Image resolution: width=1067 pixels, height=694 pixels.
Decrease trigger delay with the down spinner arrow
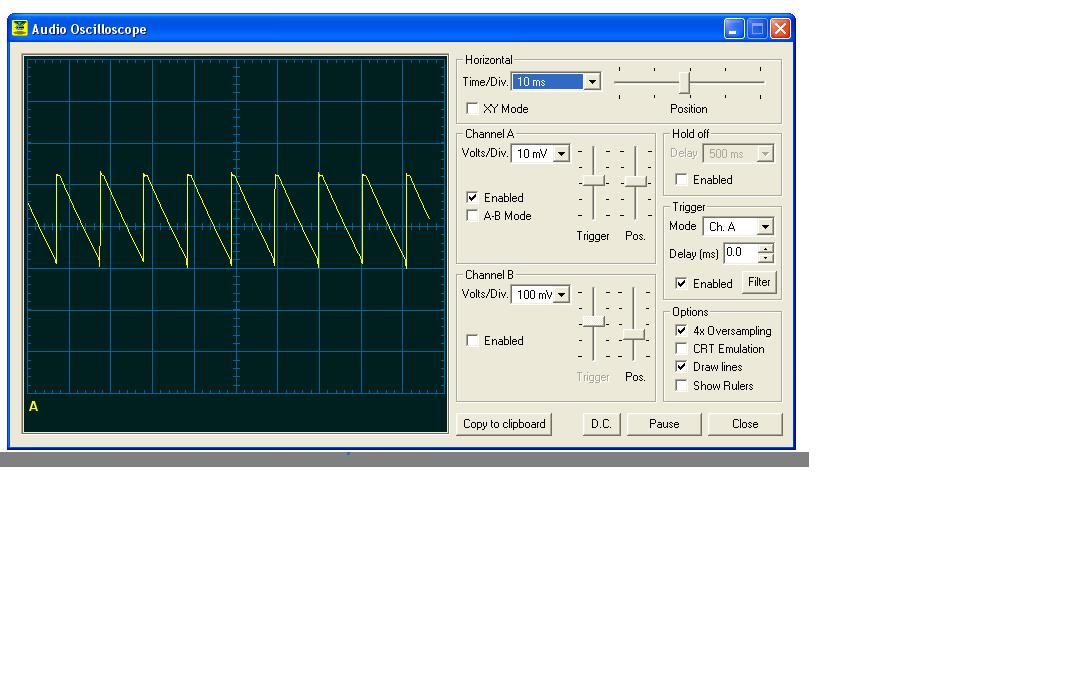pos(766,258)
